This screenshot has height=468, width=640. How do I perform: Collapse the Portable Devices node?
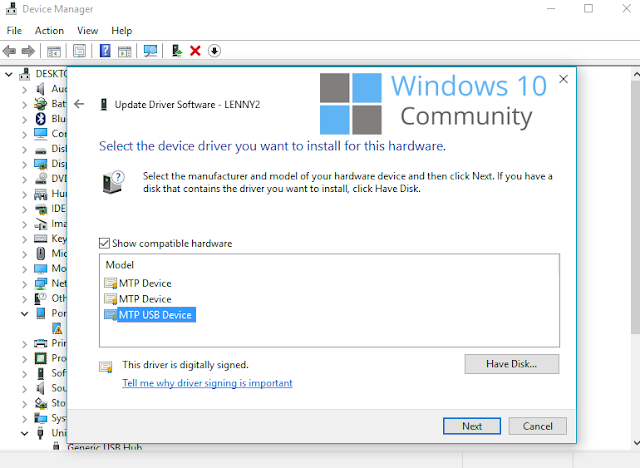tap(24, 314)
